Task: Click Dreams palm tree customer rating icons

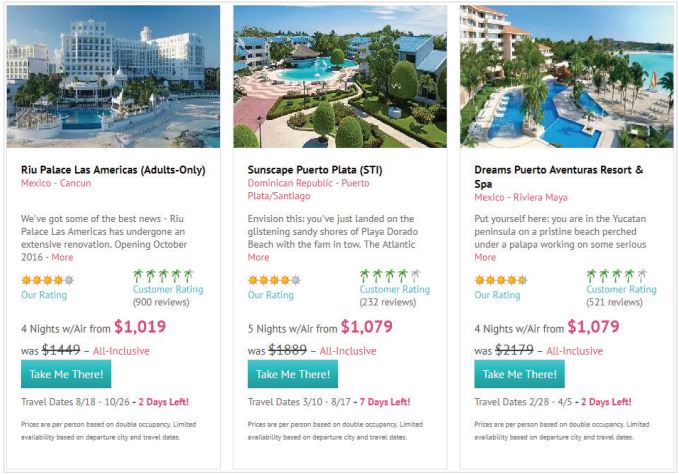Action: point(616,275)
